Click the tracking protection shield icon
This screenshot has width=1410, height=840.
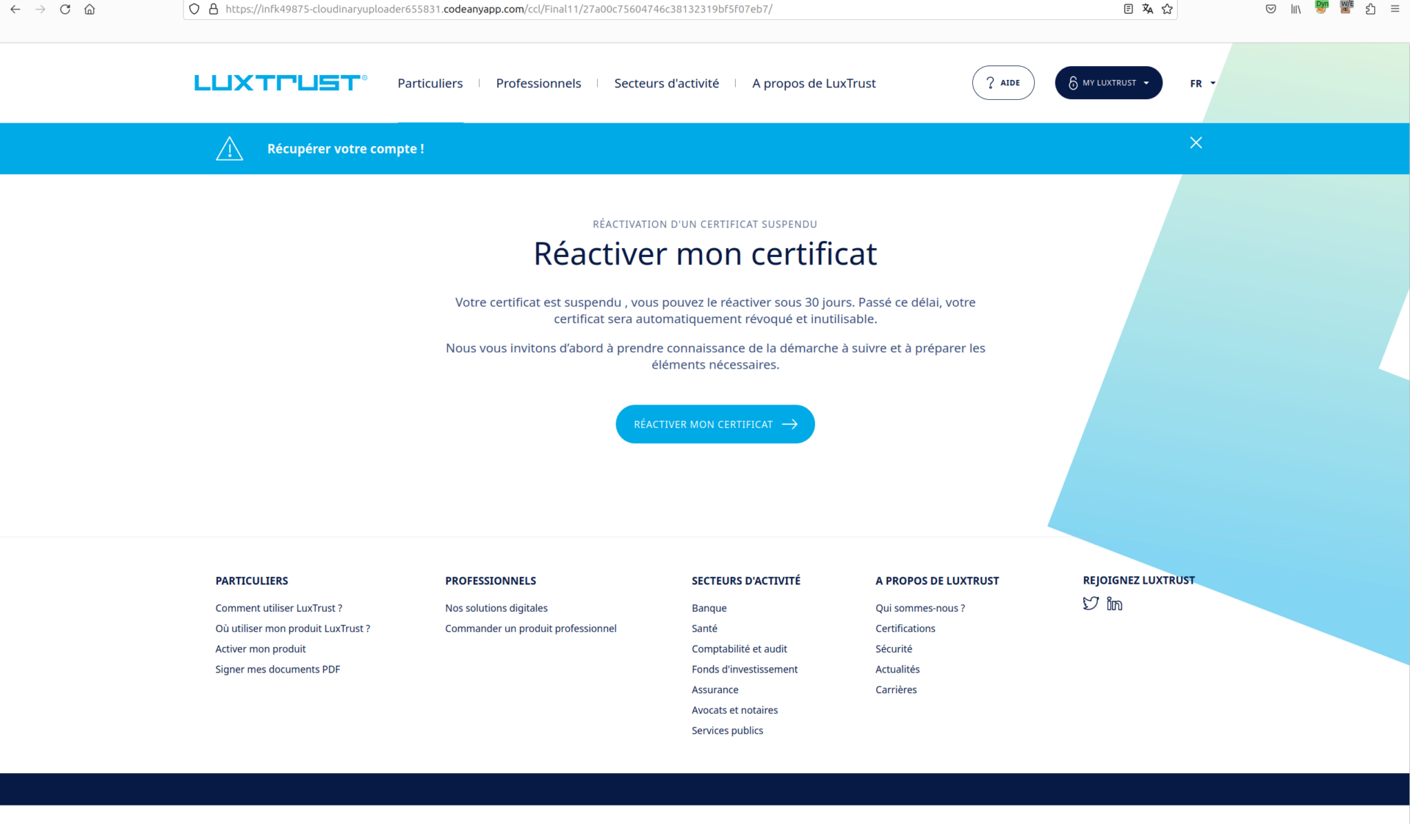click(x=195, y=10)
